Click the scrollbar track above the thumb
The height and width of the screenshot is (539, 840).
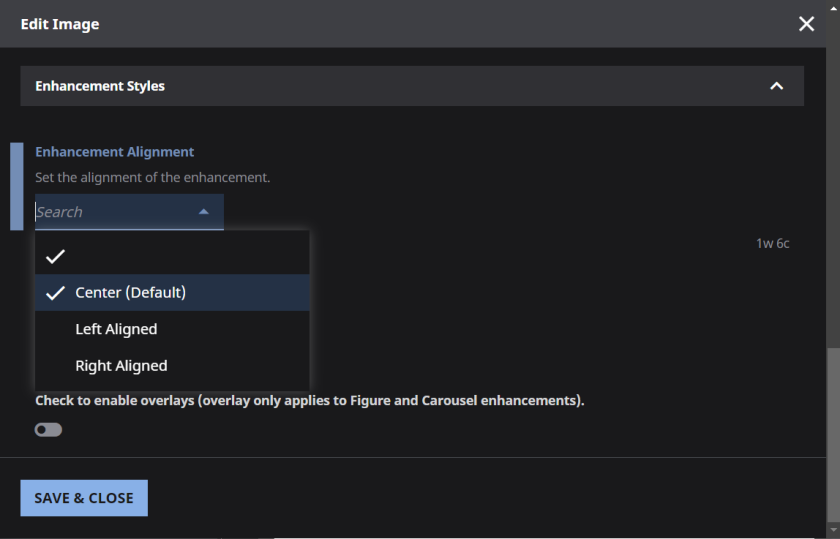point(834,200)
